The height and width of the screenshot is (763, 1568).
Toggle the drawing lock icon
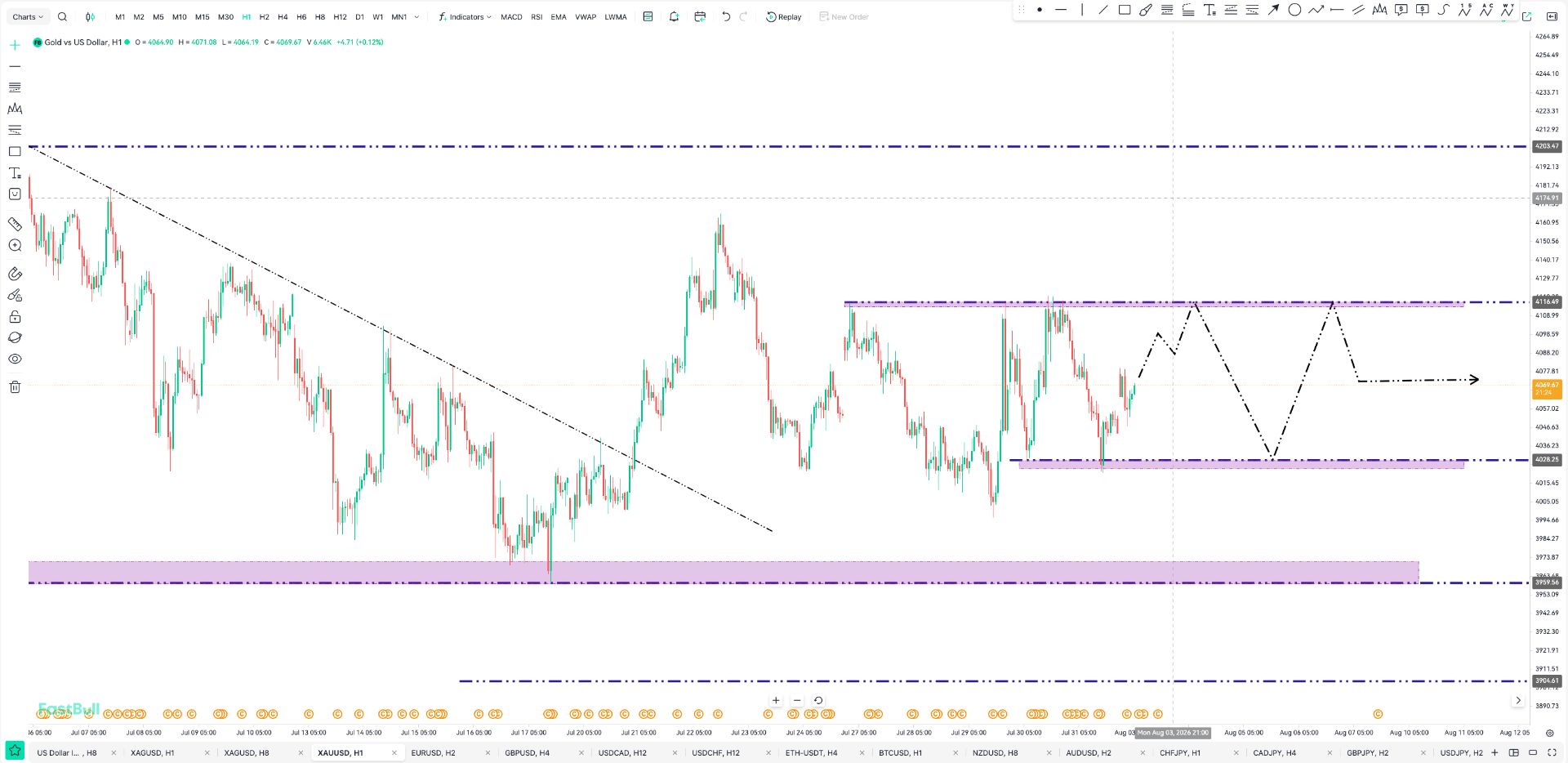tap(15, 317)
